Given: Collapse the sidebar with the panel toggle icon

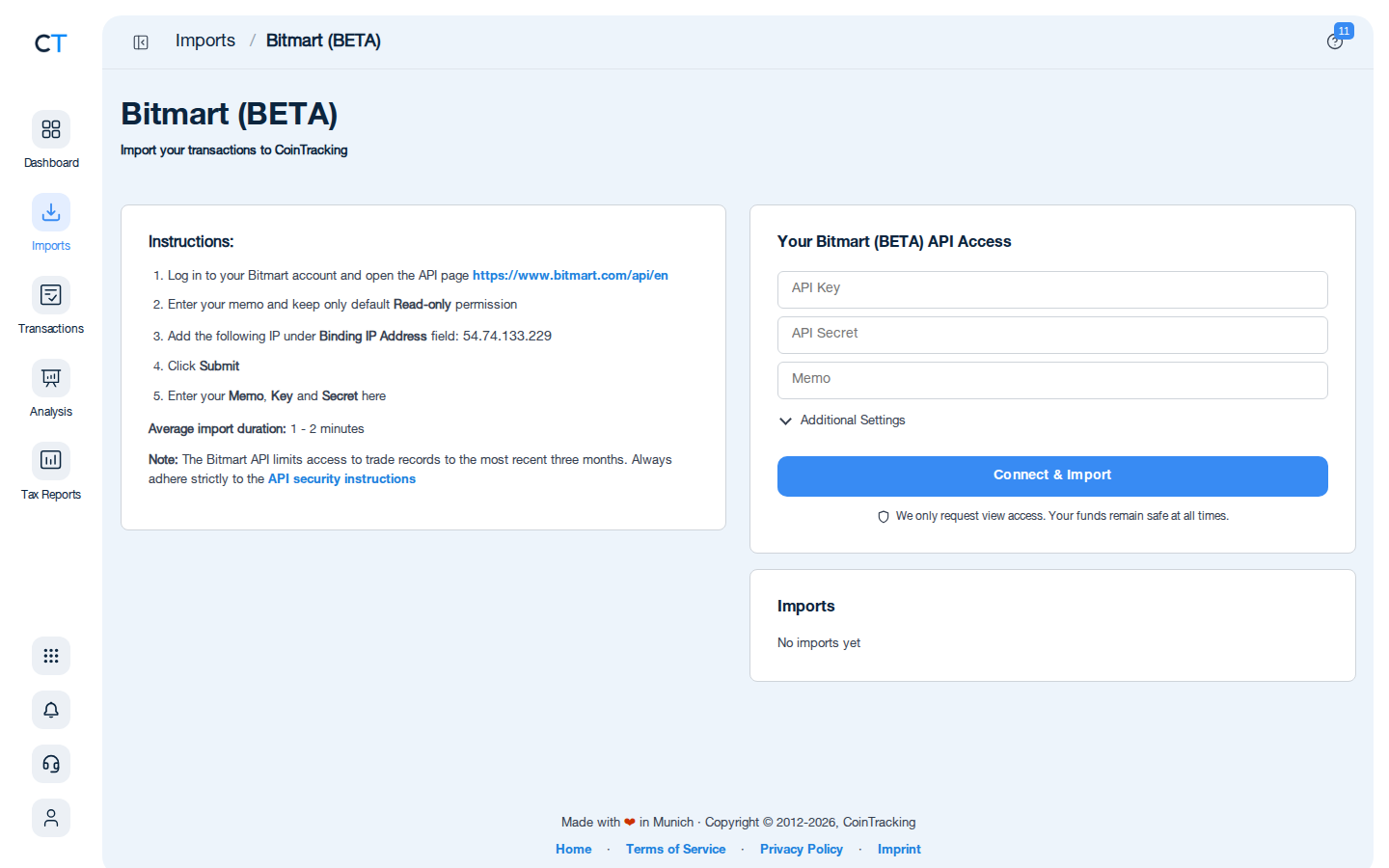Looking at the screenshot, I should (141, 41).
